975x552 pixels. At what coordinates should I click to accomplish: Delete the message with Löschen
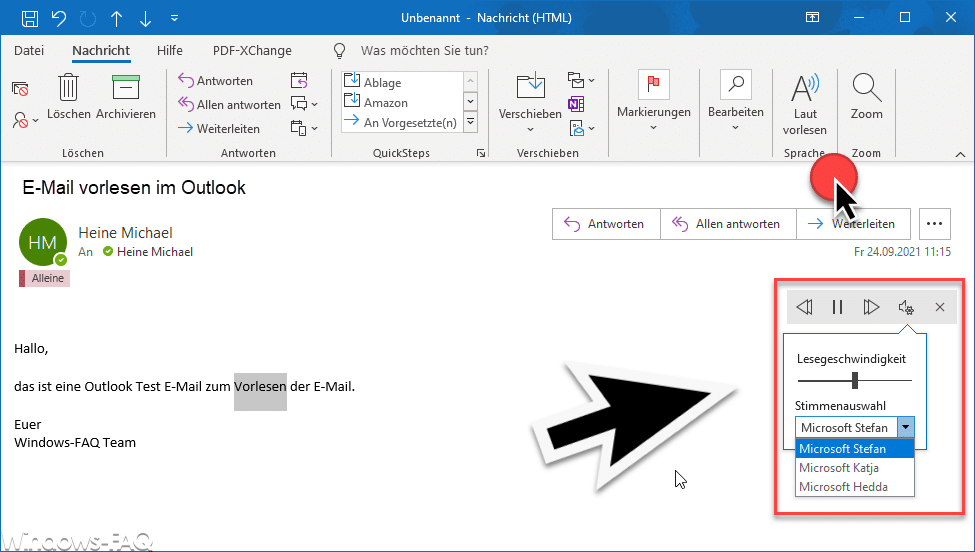pos(68,97)
